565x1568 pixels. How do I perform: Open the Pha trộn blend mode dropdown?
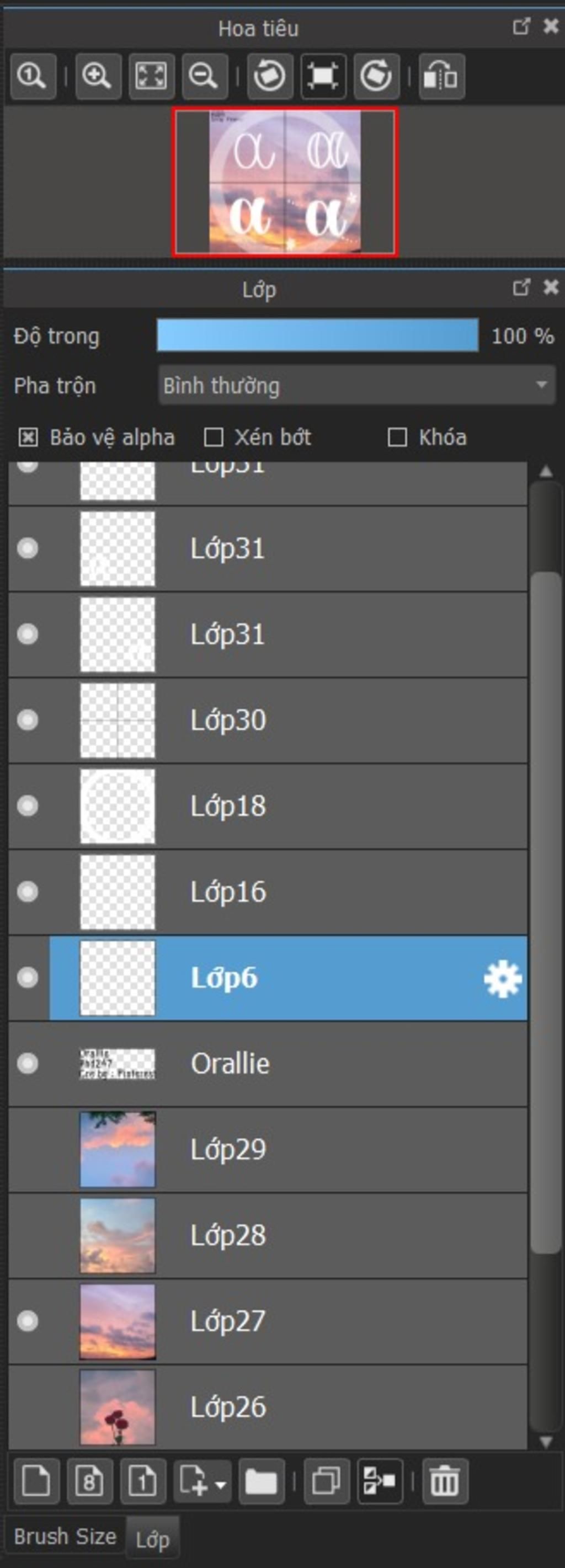point(357,385)
